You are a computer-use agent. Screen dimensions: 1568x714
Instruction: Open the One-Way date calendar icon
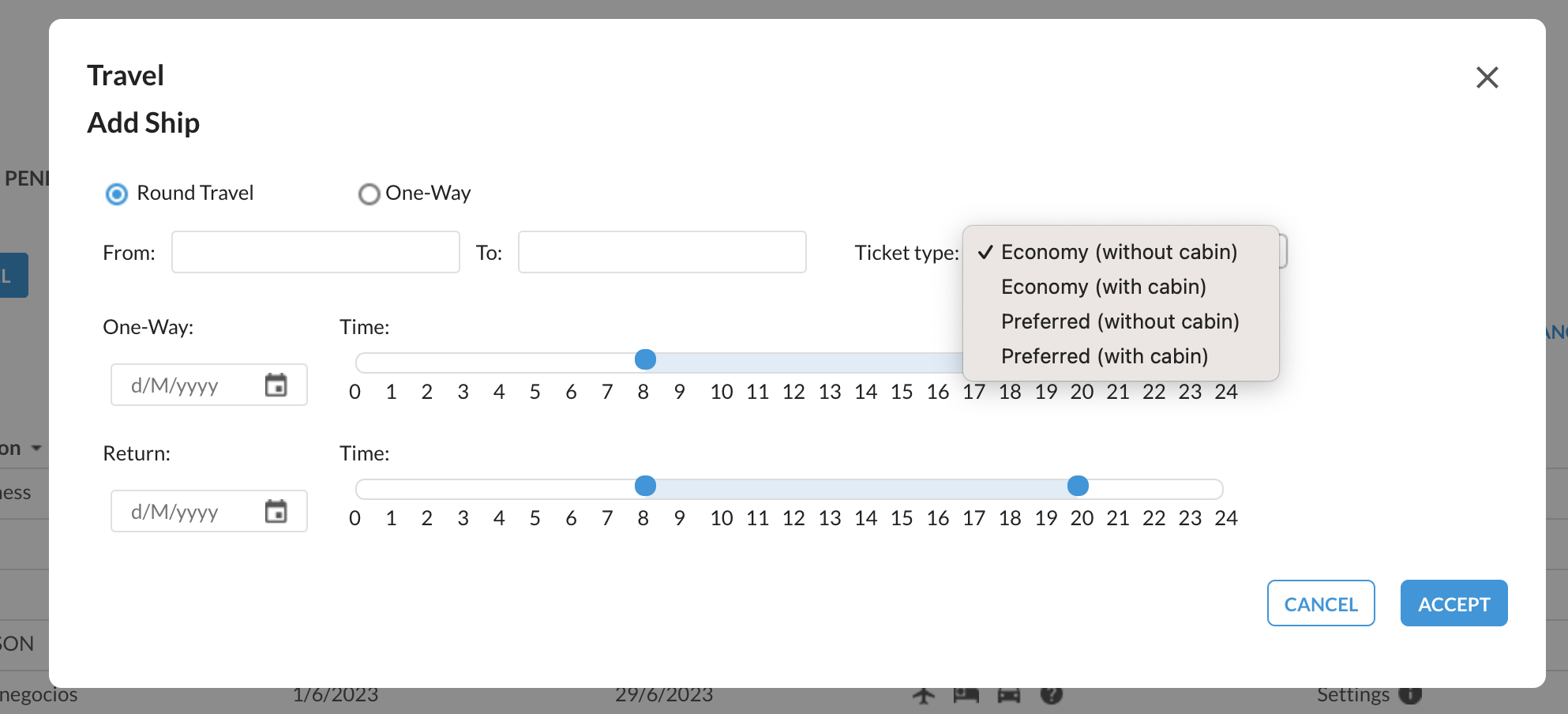(x=276, y=385)
